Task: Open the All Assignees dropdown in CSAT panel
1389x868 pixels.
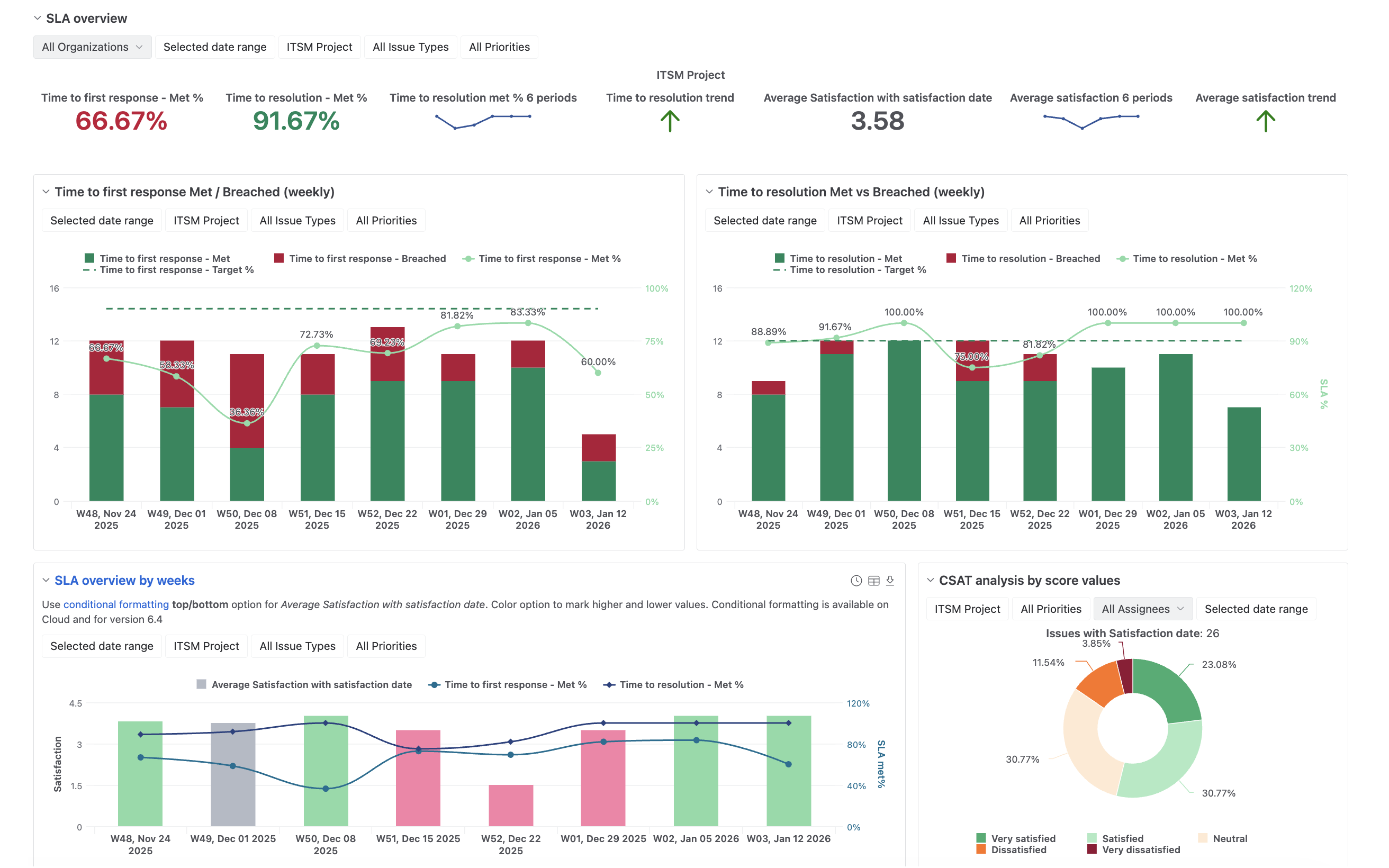Action: tap(1143, 609)
